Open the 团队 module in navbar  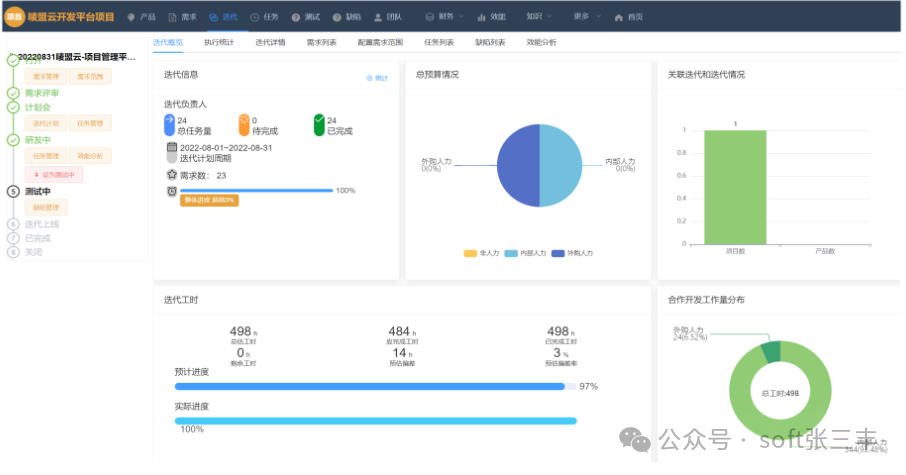tap(388, 18)
